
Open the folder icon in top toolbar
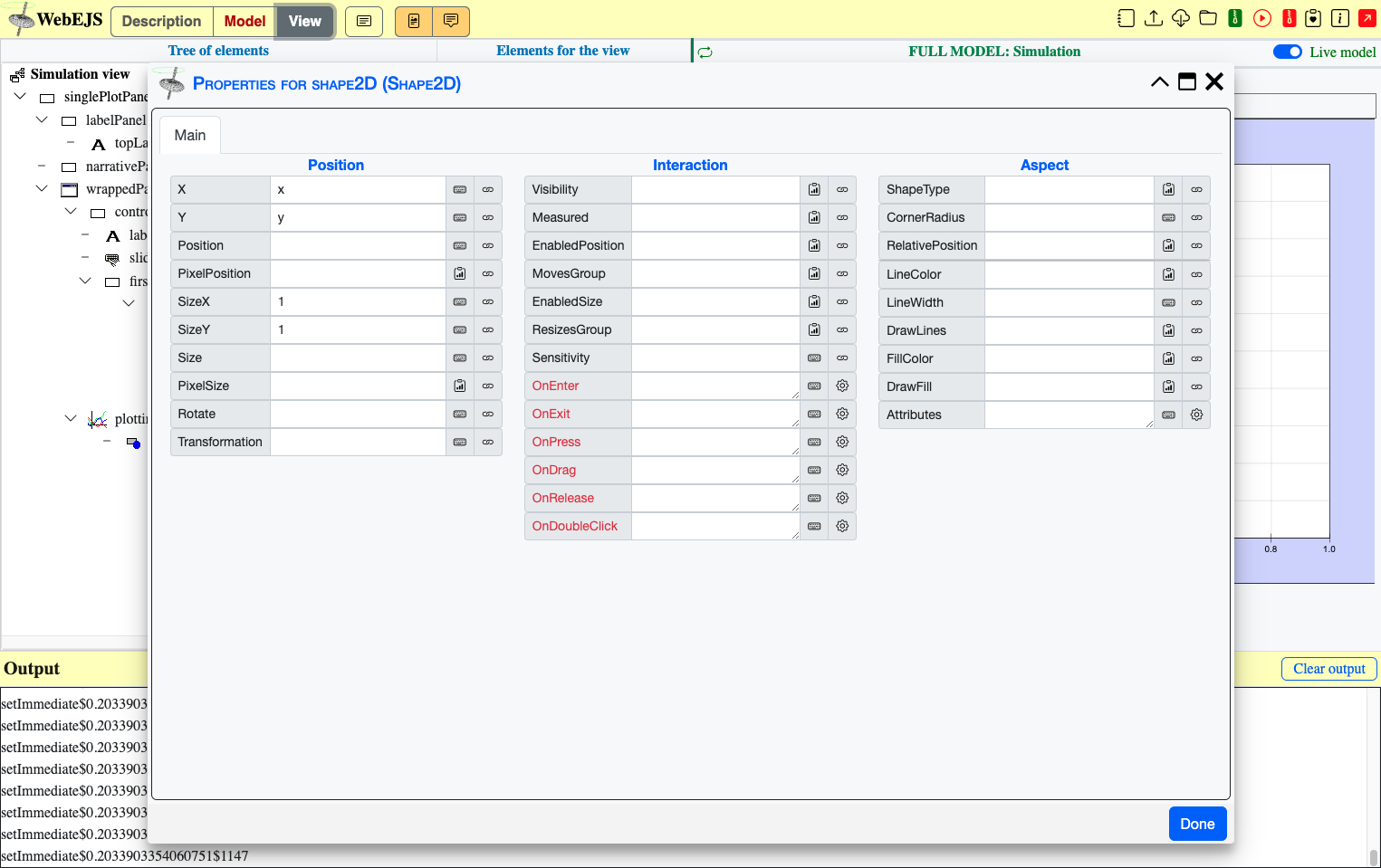(x=1208, y=18)
